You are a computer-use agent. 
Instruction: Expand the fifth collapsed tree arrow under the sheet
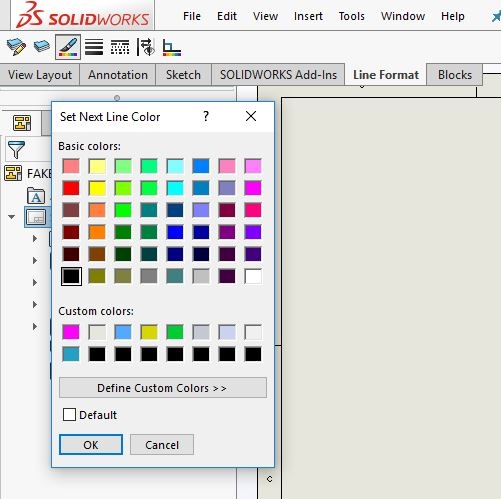click(35, 326)
